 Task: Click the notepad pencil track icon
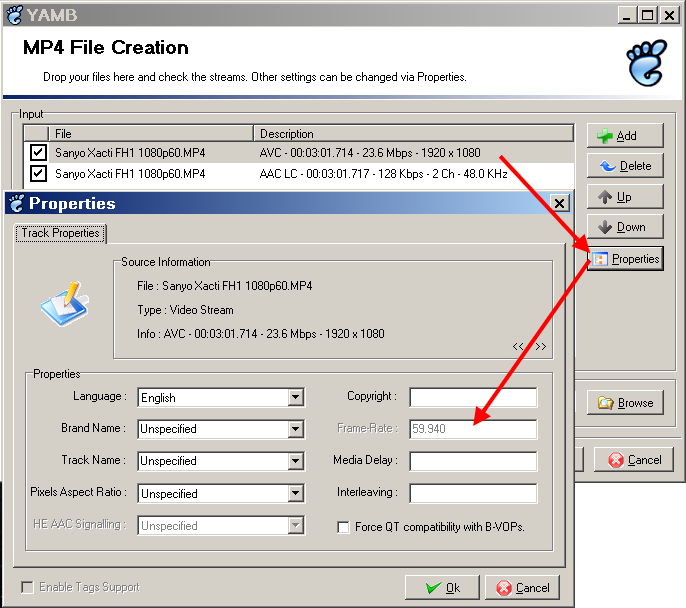click(x=65, y=304)
